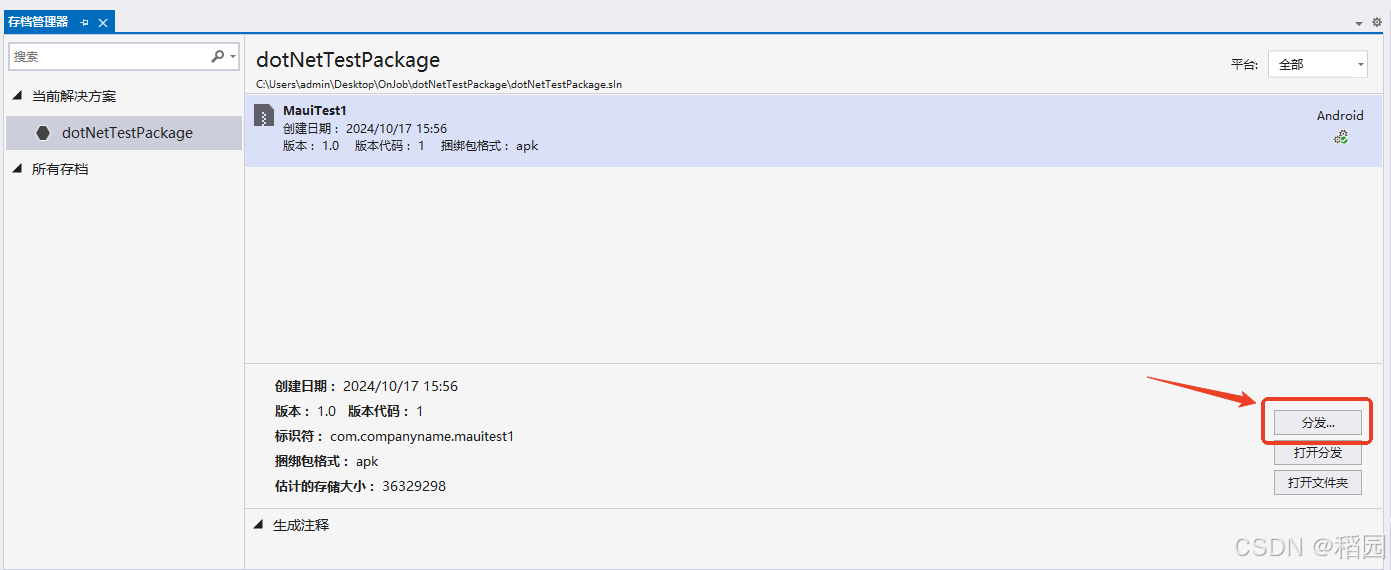Collapse the 生成注释 section
1391x570 pixels.
pos(258,525)
